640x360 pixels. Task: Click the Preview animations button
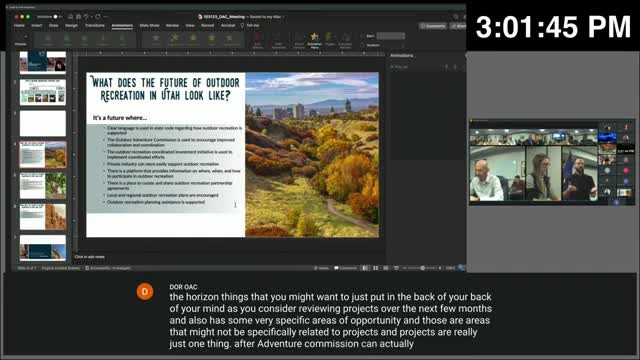(x=20, y=40)
